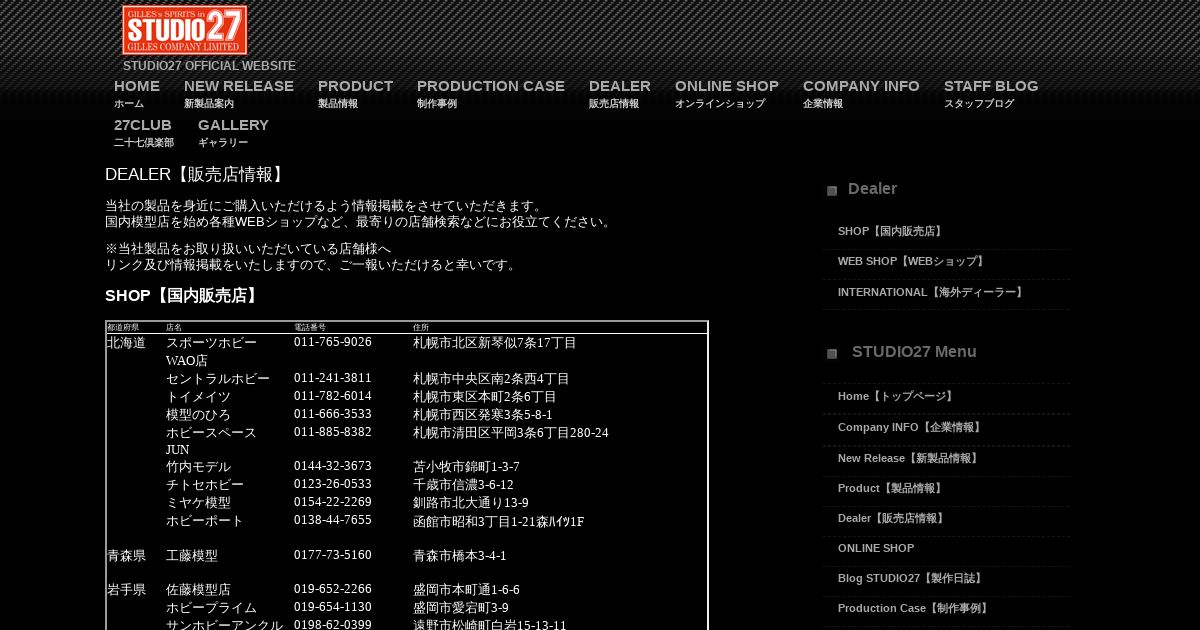Click the STUDIO27 logo
1200x630 pixels.
(x=185, y=30)
